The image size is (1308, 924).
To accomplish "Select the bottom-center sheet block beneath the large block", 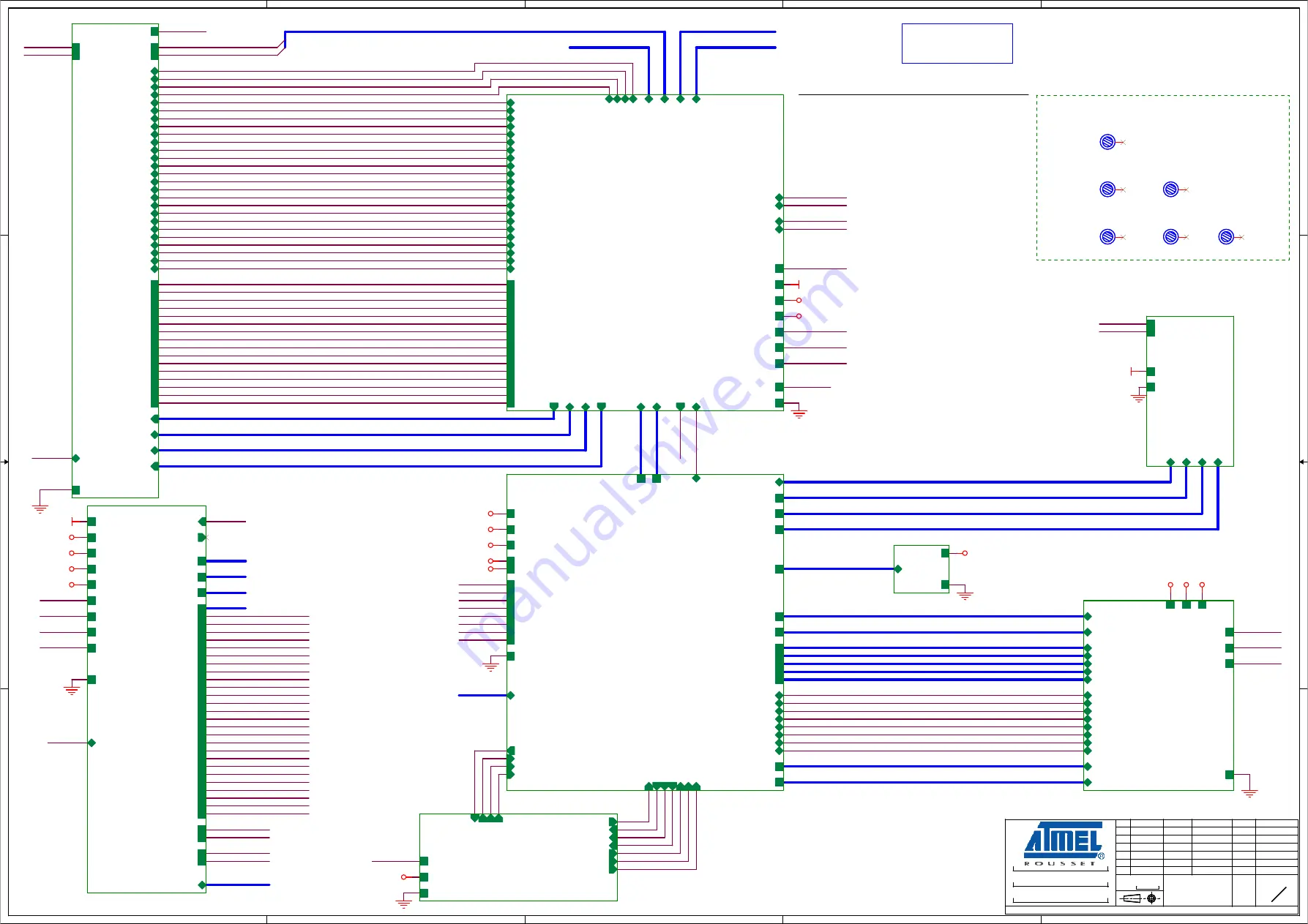I will click(518, 857).
